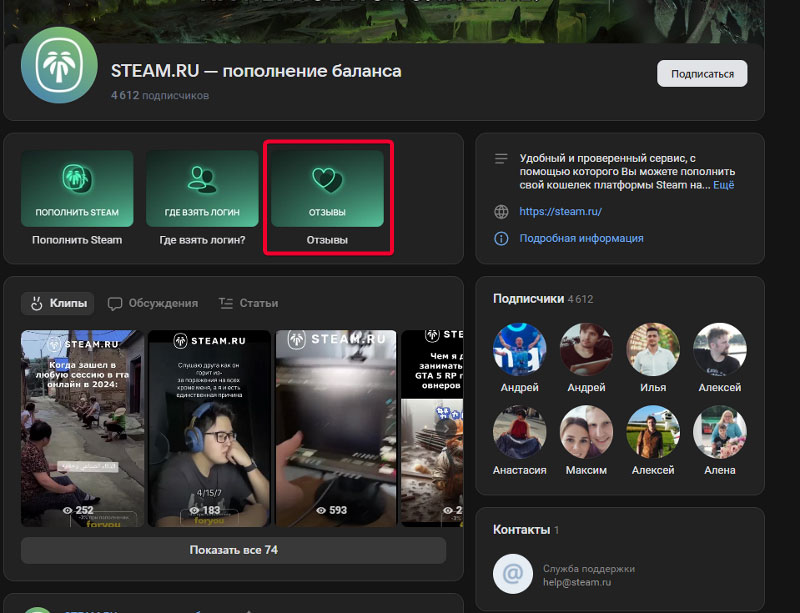
Task: Open subscriber Анастасия's avatar
Action: (519, 432)
